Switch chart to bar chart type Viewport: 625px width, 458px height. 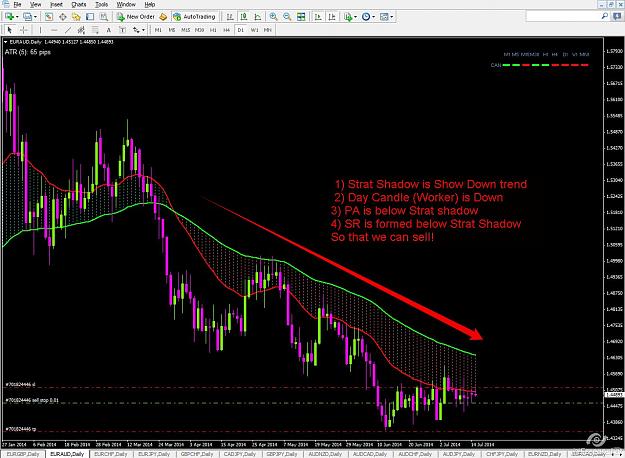pos(230,17)
